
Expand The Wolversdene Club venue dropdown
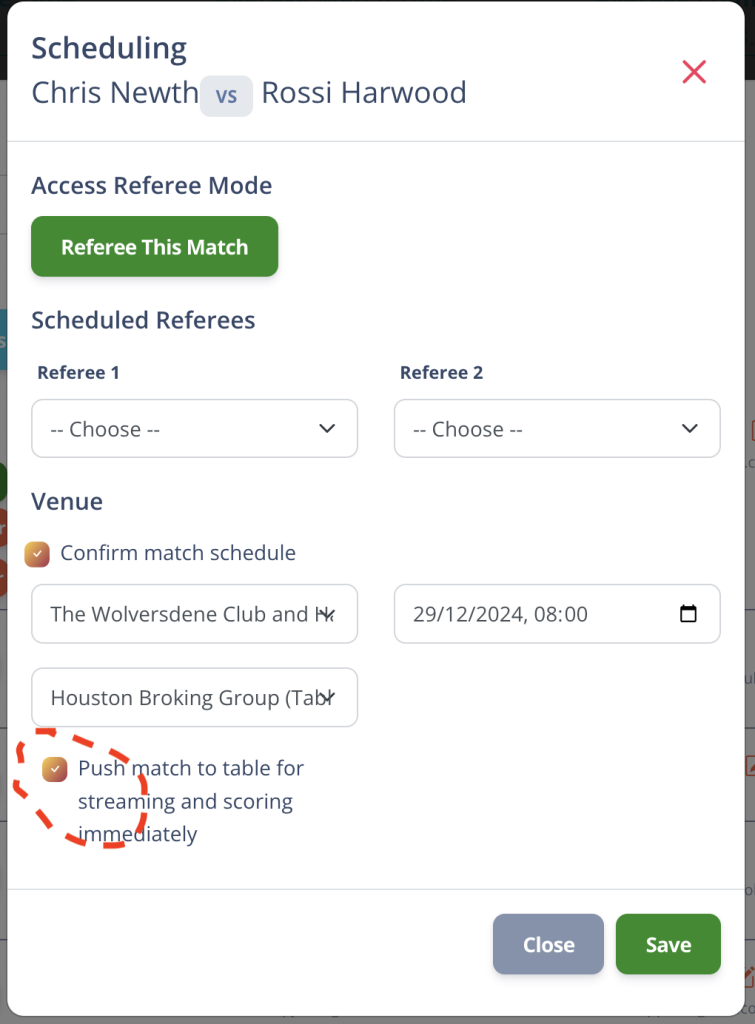tap(195, 614)
